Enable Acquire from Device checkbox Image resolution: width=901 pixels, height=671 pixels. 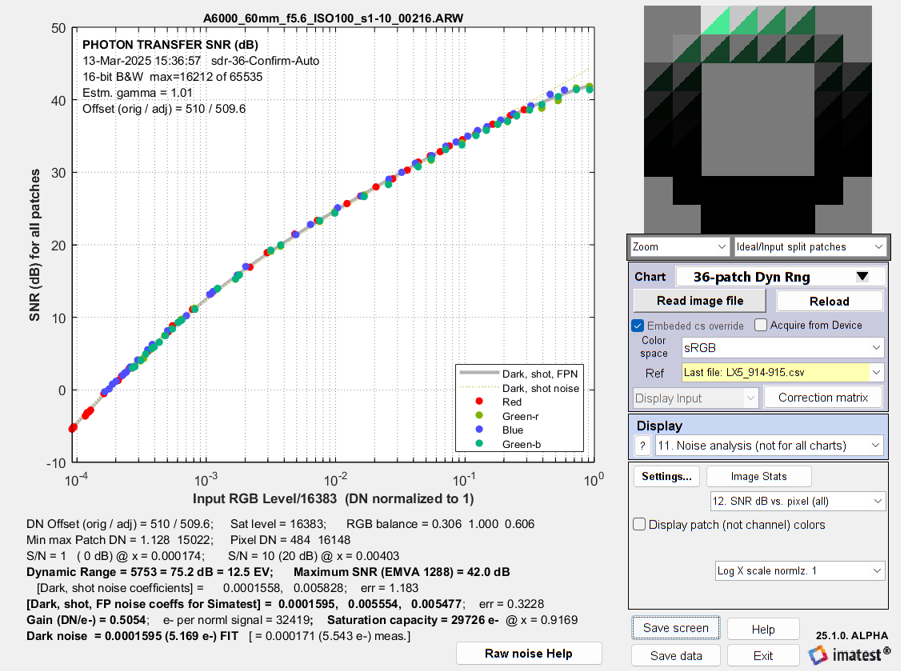(x=760, y=325)
